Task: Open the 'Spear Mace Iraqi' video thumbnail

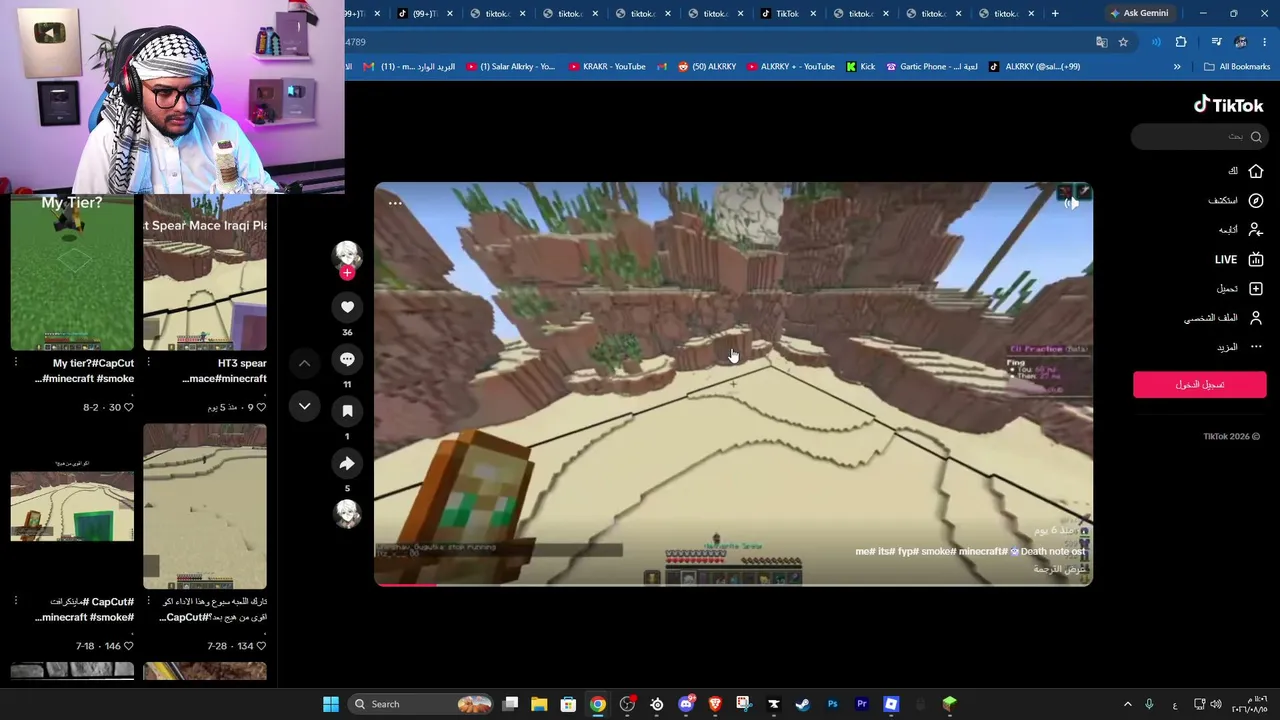Action: 205,271
